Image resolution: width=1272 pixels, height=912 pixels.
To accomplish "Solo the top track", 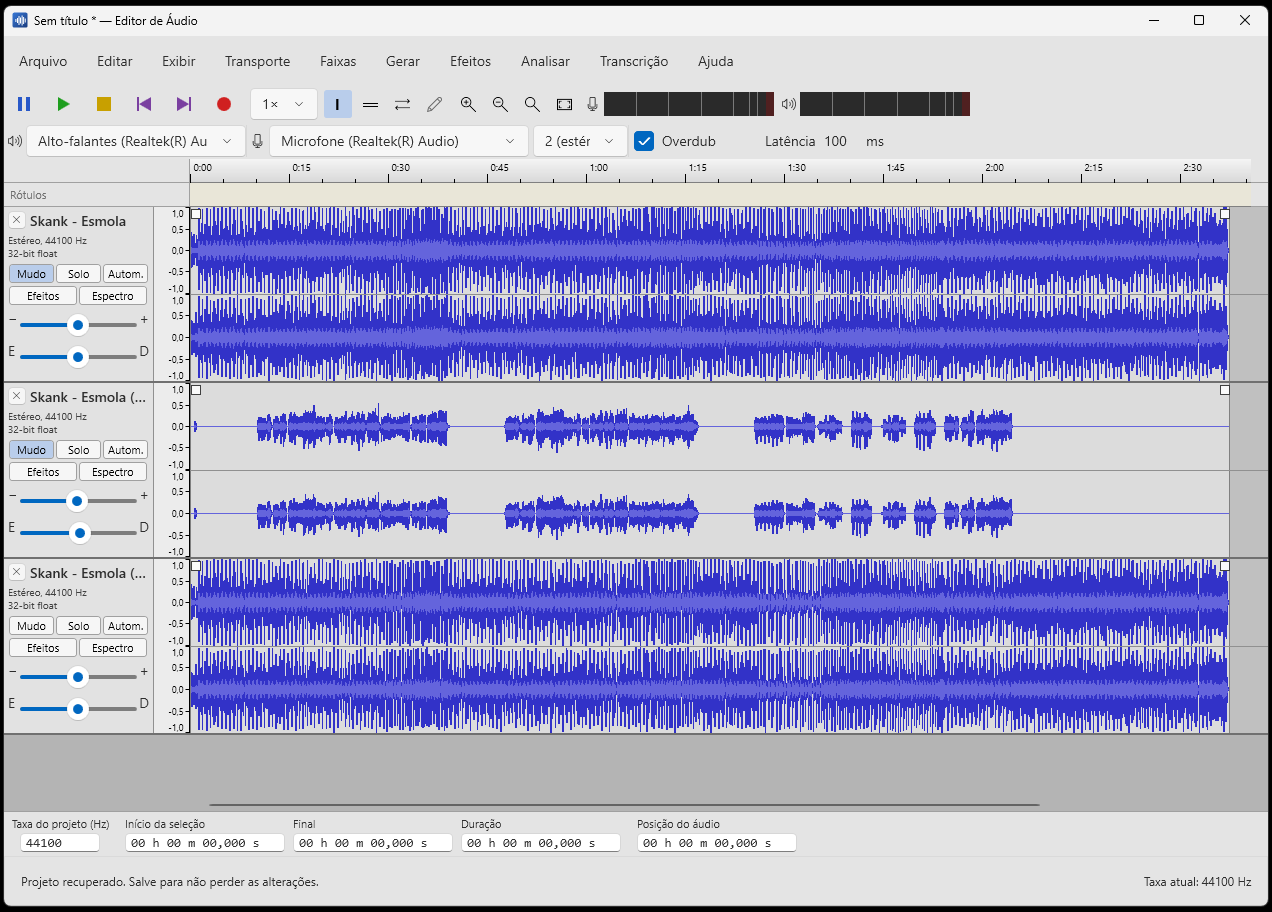I will tap(79, 274).
